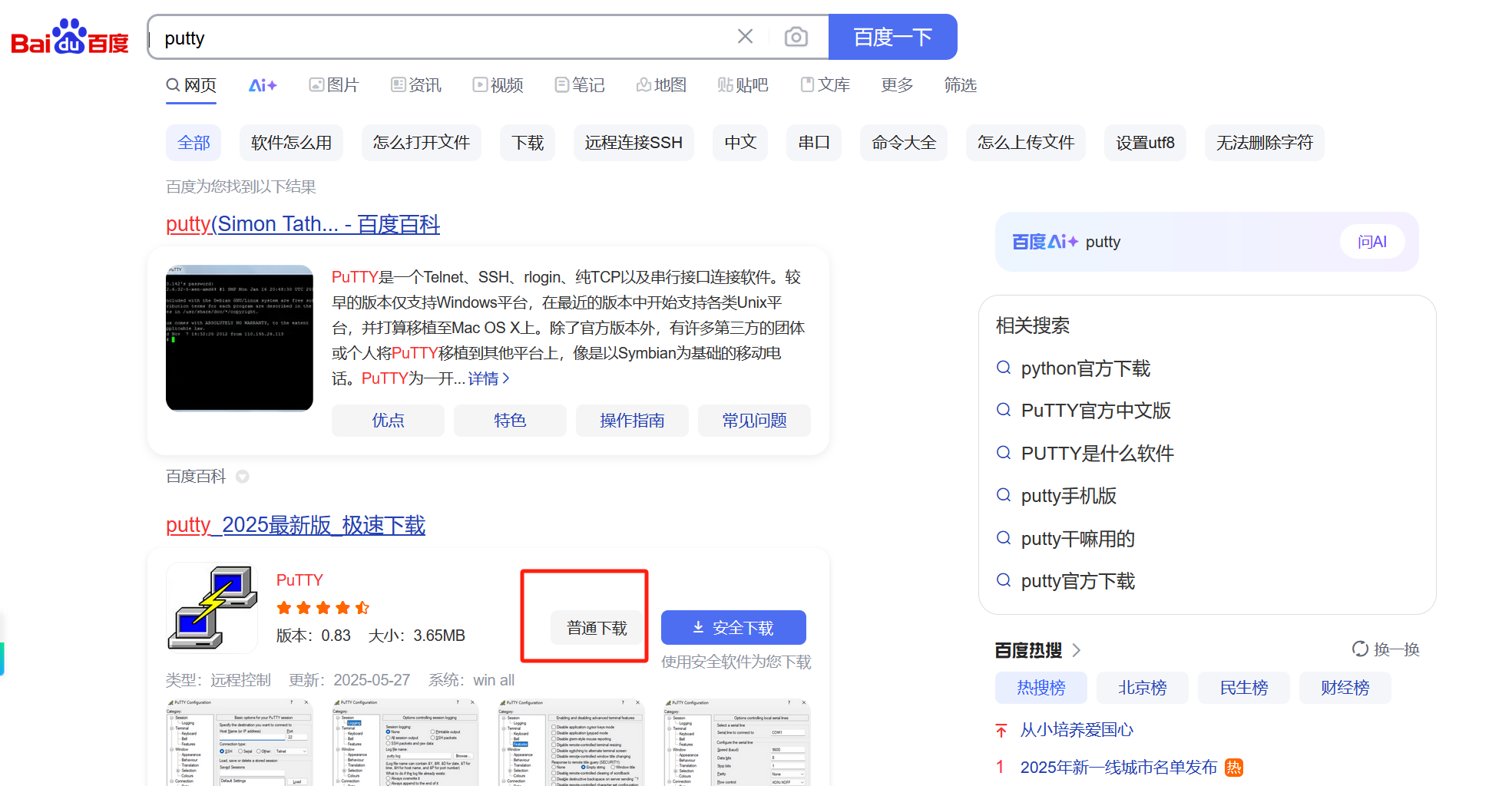Choose the 无法删除字符 suggestion chip
1512x786 pixels.
point(1265,143)
